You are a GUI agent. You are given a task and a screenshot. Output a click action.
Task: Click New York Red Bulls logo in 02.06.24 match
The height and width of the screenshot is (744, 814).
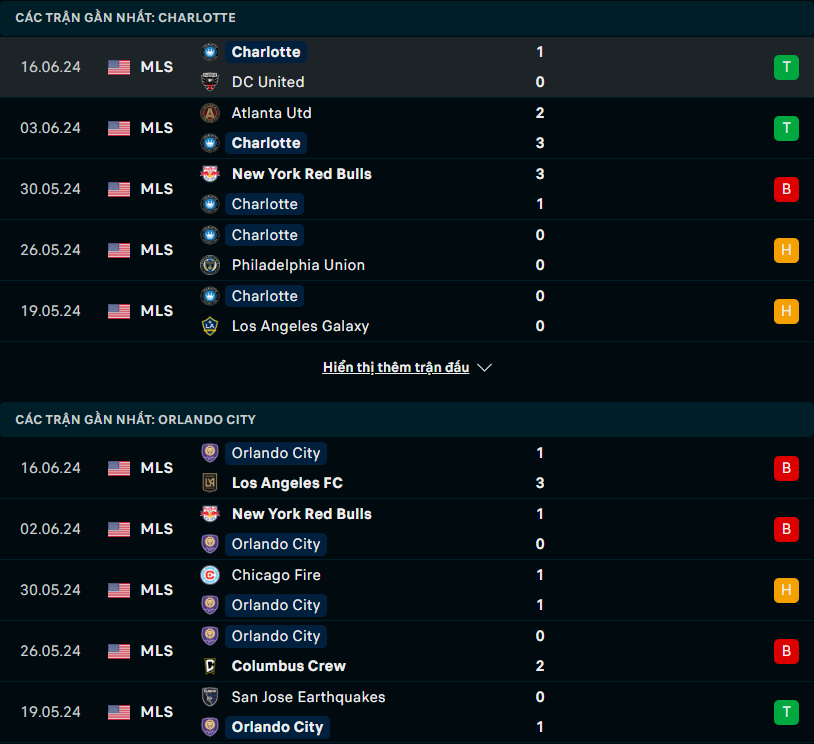tap(210, 514)
